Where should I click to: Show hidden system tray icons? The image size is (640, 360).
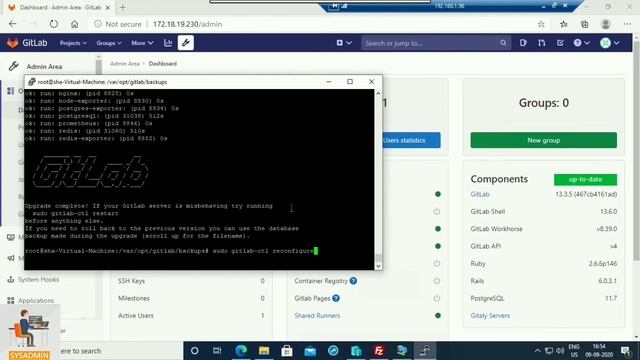(x=537, y=351)
